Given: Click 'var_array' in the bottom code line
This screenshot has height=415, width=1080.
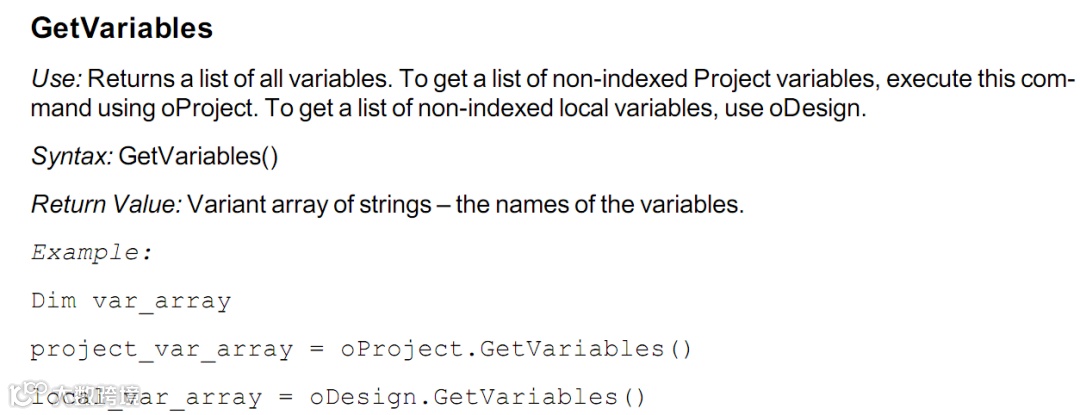Looking at the screenshot, I should coord(193,398).
